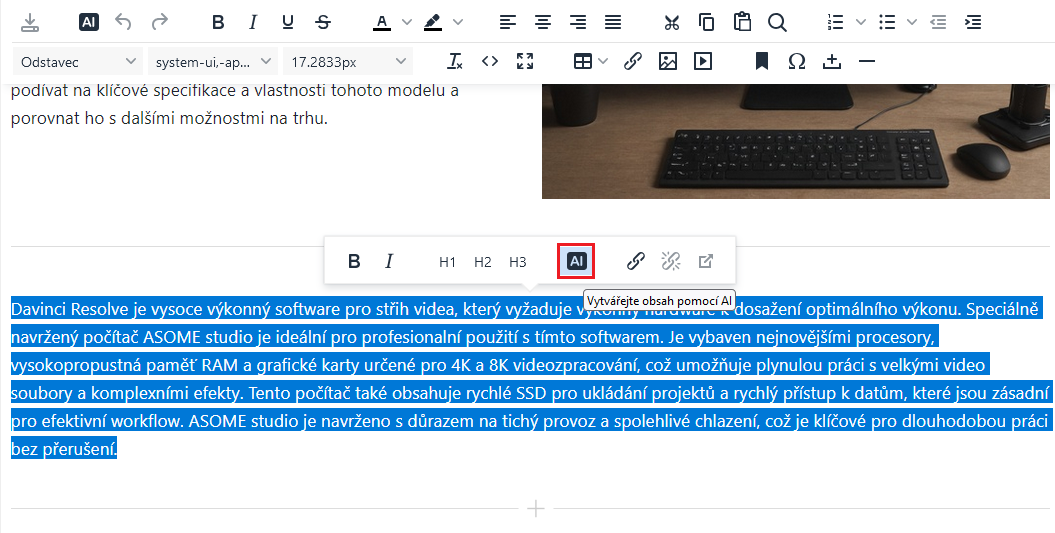This screenshot has height=533, width=1055.
Task: Toggle underline formatting
Action: click(288, 22)
